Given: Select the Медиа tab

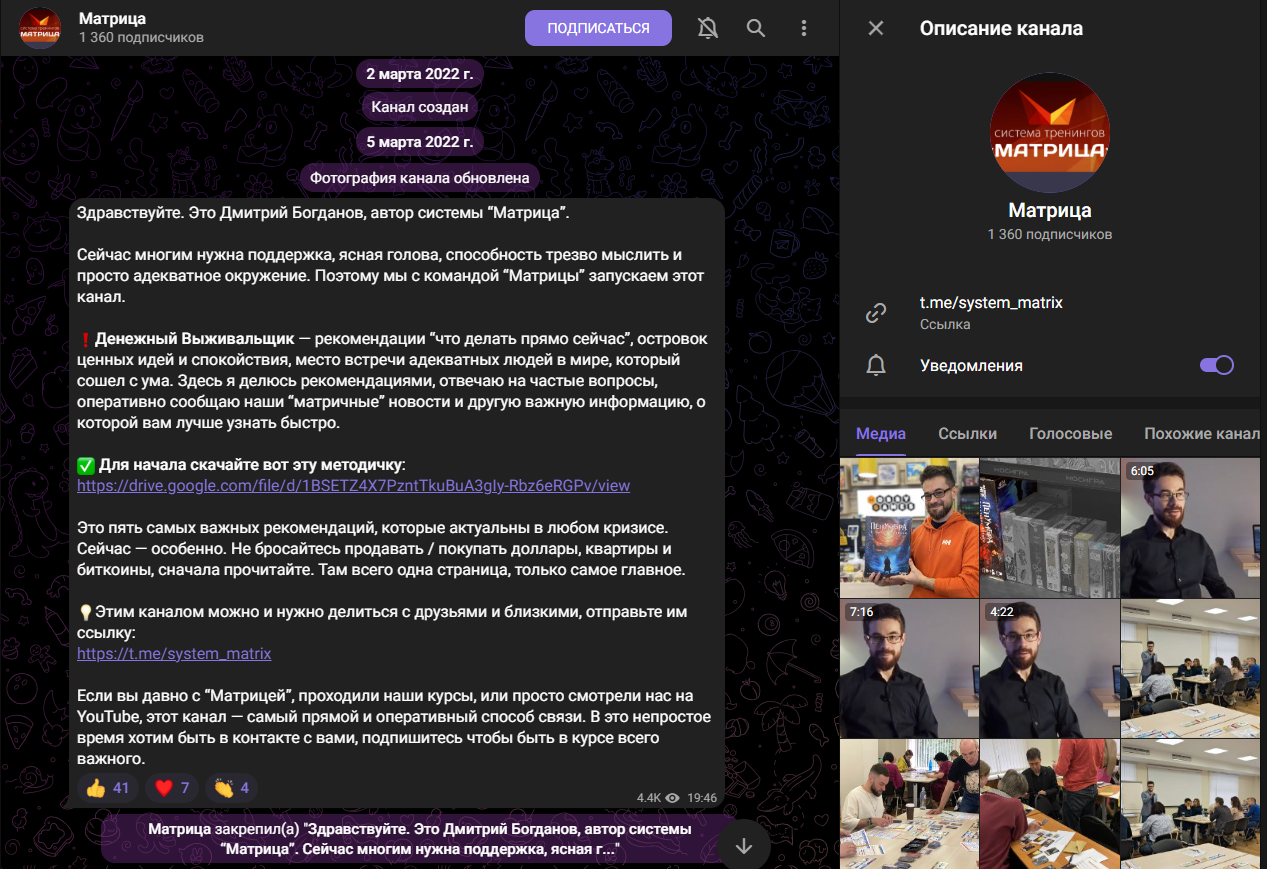Looking at the screenshot, I should click(x=881, y=434).
